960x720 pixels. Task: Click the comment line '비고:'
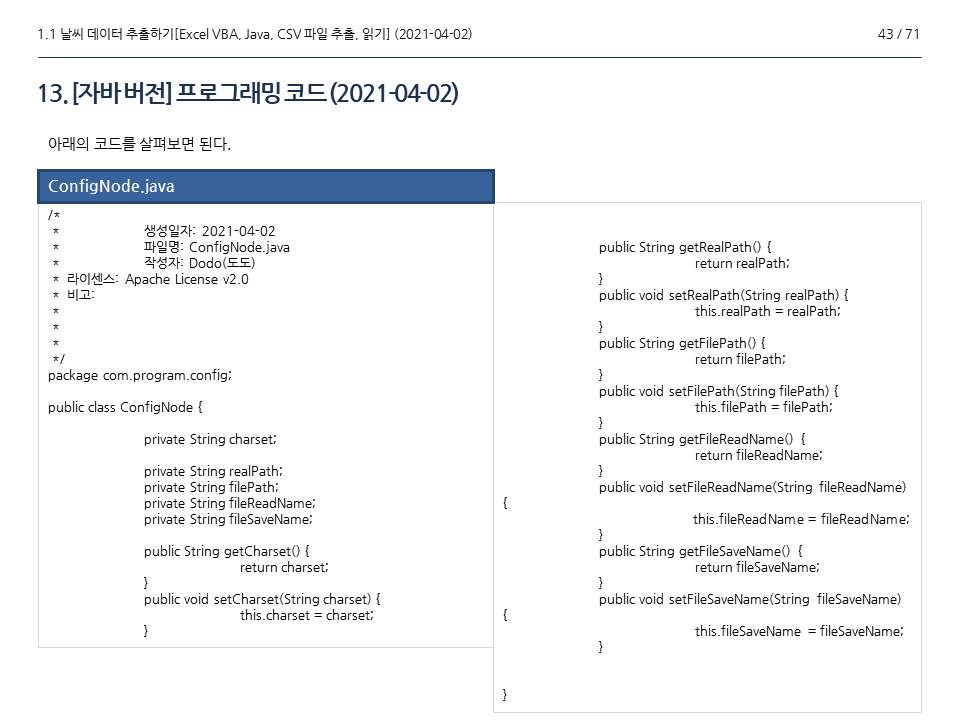[x=80, y=294]
